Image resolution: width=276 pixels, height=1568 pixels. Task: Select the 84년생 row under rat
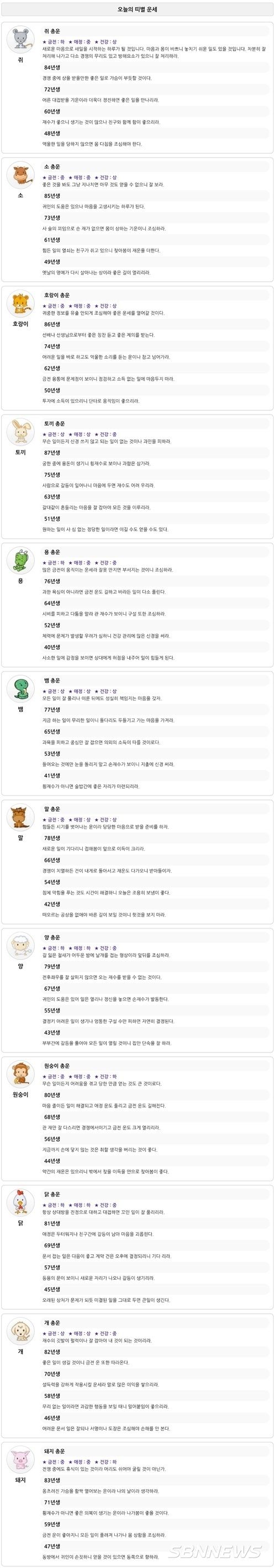click(155, 68)
